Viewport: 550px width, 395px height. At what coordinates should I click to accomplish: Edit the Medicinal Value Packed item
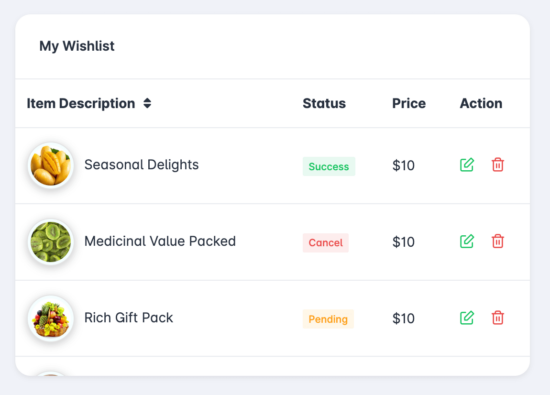pyautogui.click(x=467, y=241)
